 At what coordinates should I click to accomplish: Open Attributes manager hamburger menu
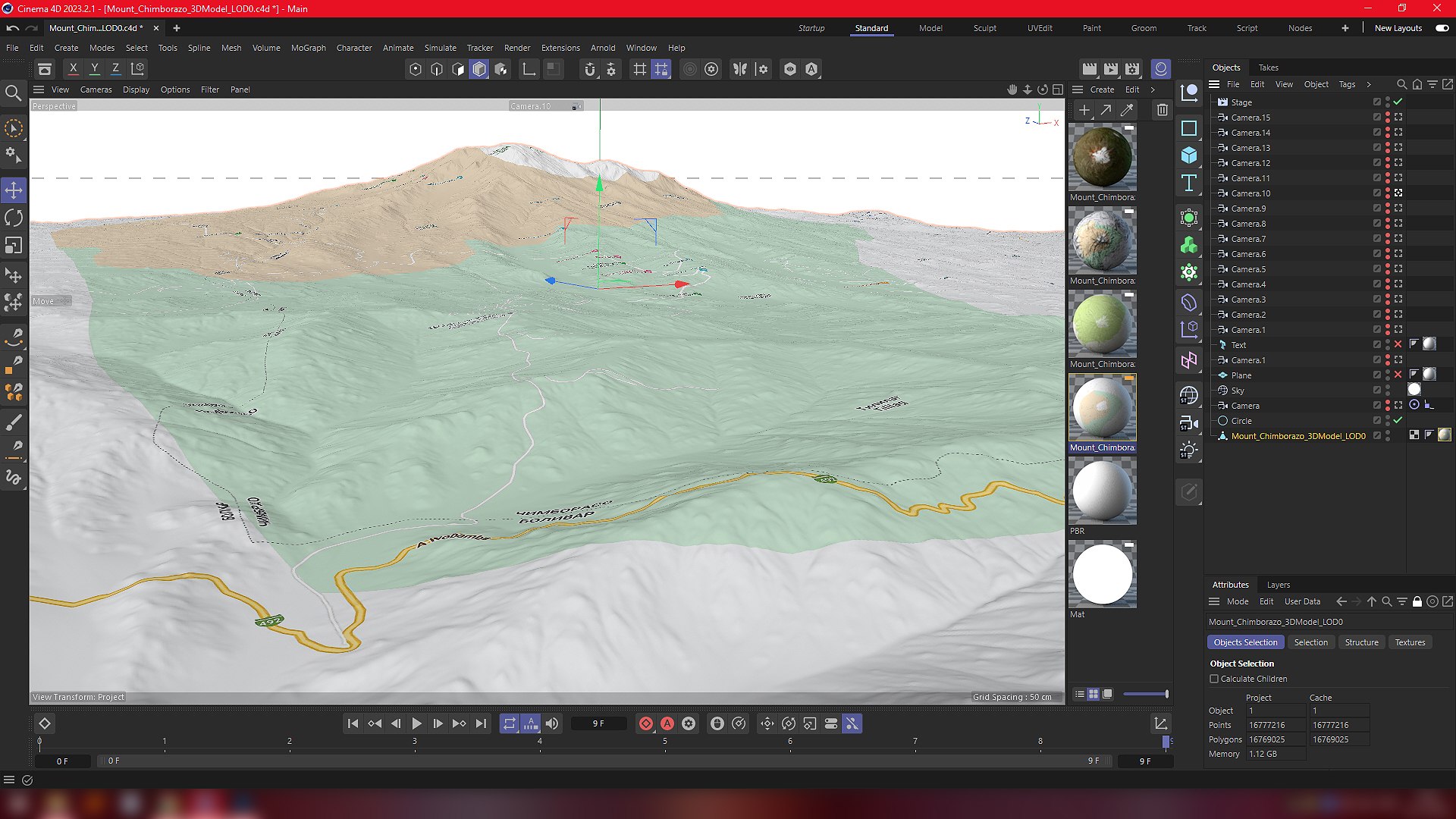pos(1214,601)
